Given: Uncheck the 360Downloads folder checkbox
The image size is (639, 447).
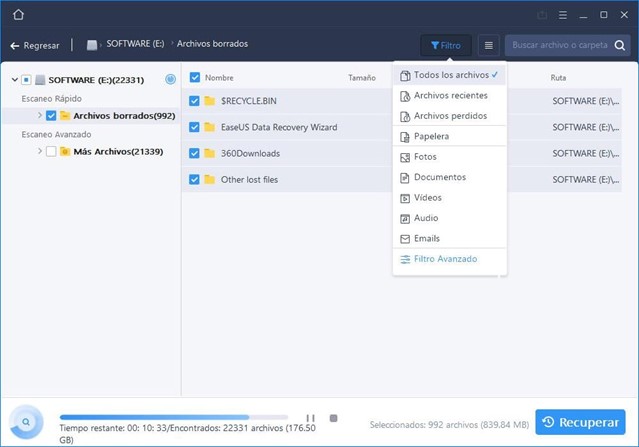Looking at the screenshot, I should [x=195, y=153].
